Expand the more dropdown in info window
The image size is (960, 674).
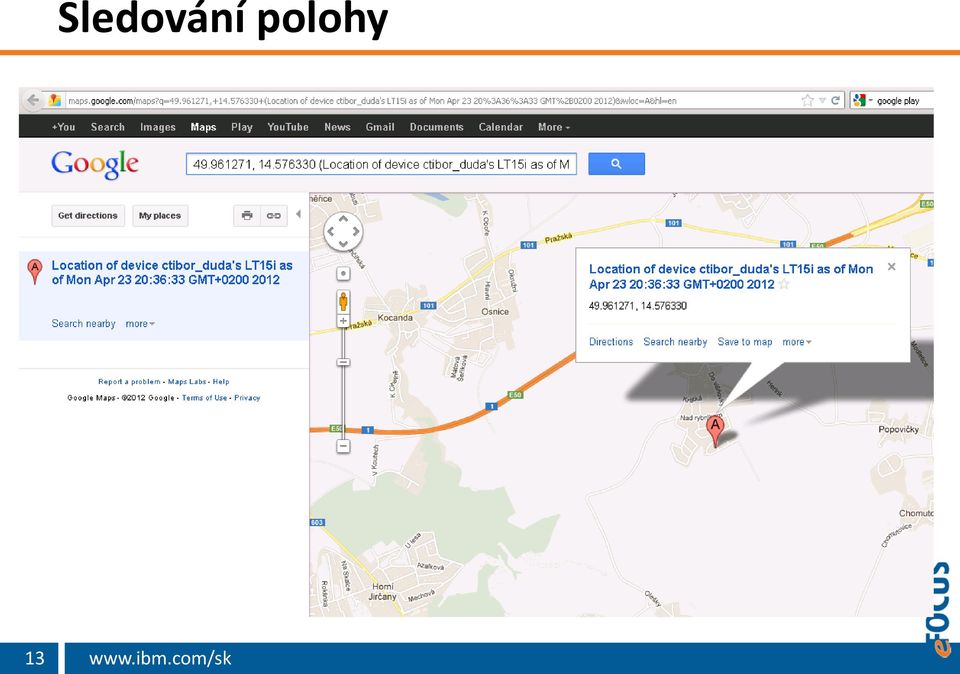click(x=797, y=342)
